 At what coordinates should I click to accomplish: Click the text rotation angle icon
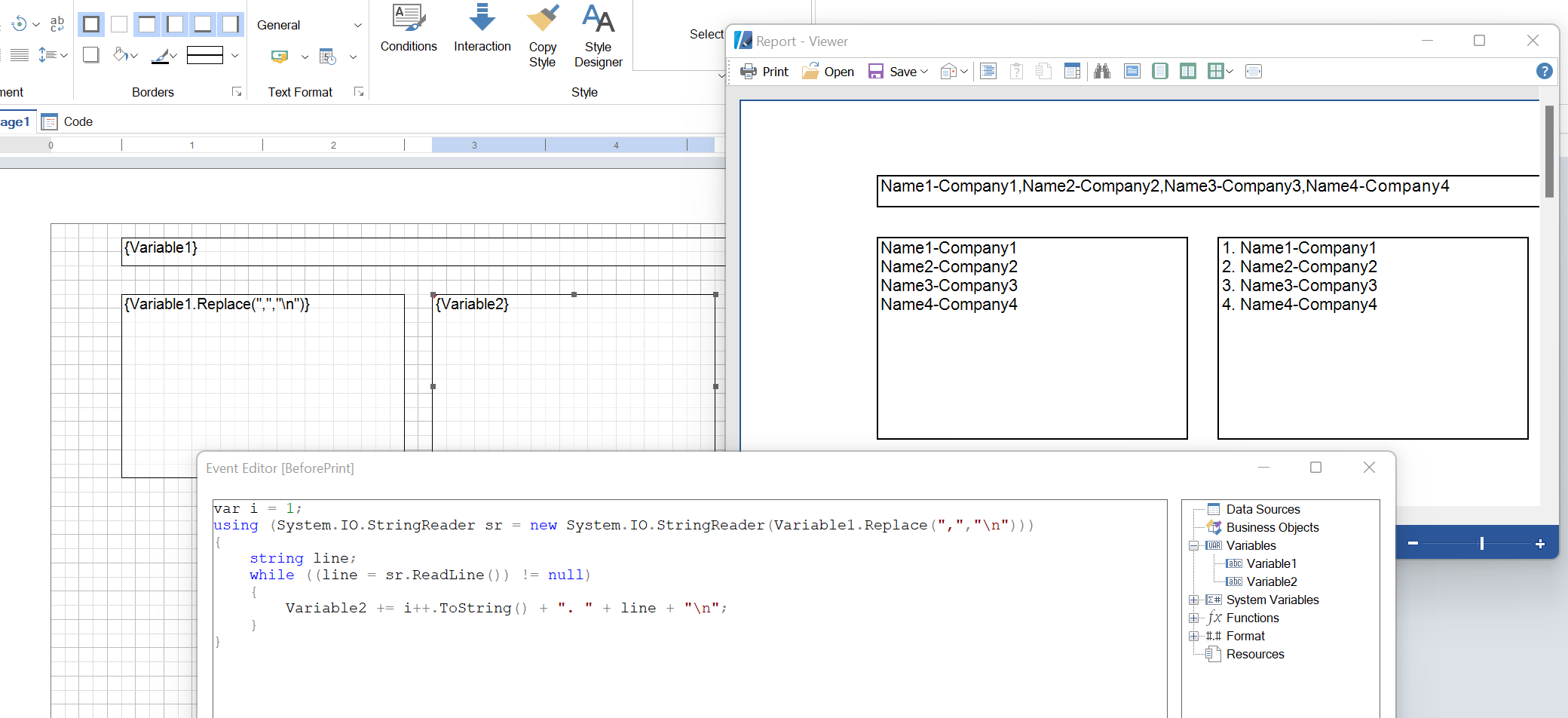[x=19, y=24]
